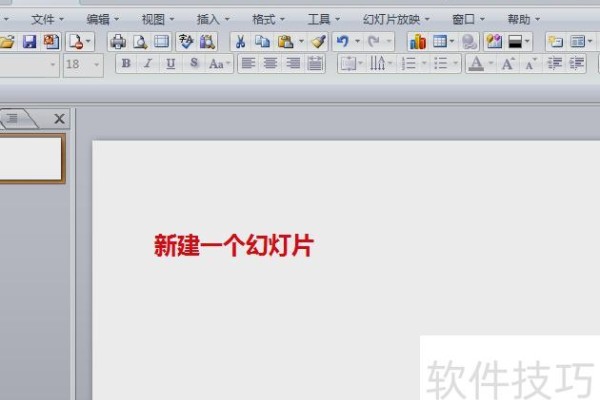
Task: Click the distributed alignment icon
Action: click(315, 64)
